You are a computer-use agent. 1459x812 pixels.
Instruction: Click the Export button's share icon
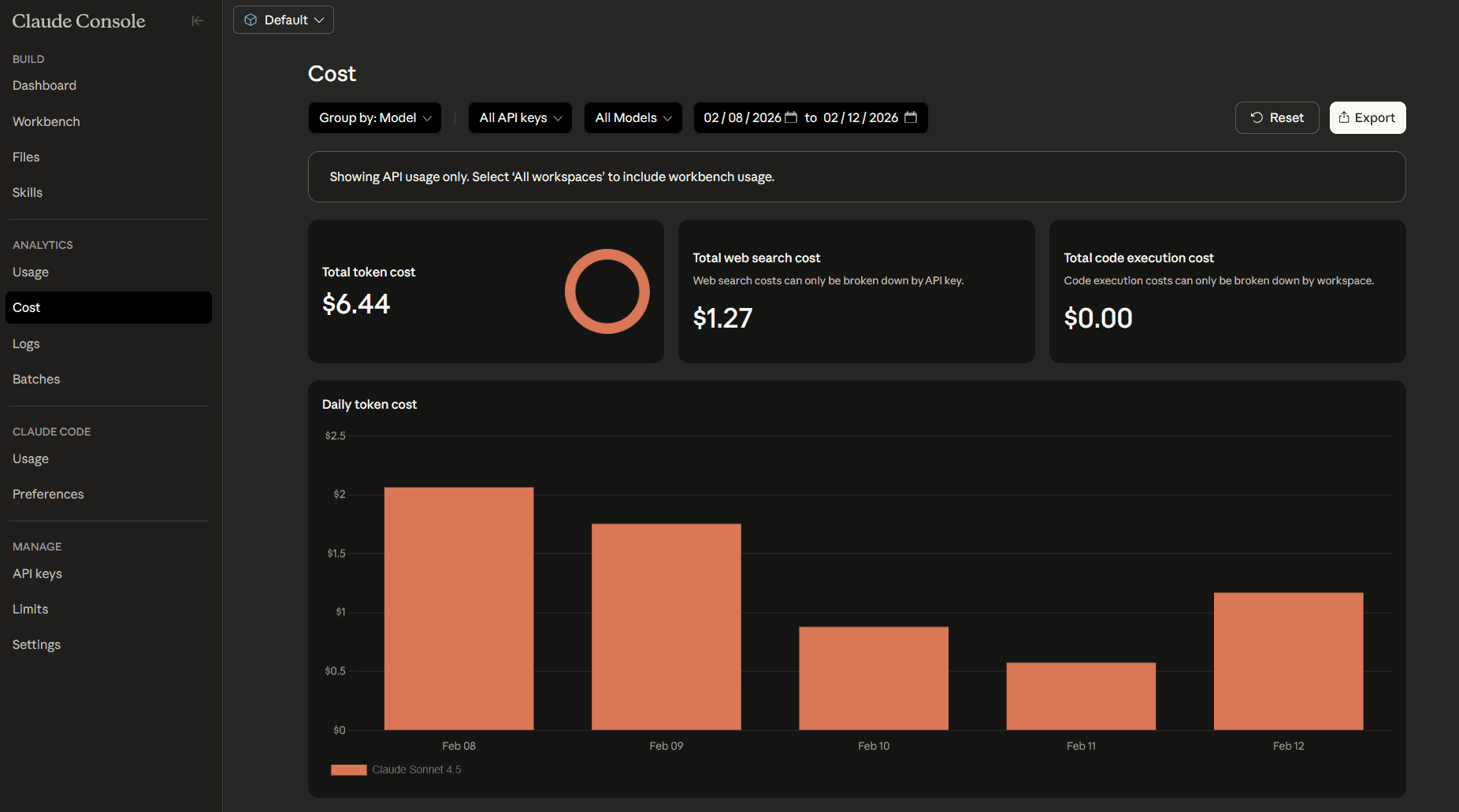[1344, 117]
